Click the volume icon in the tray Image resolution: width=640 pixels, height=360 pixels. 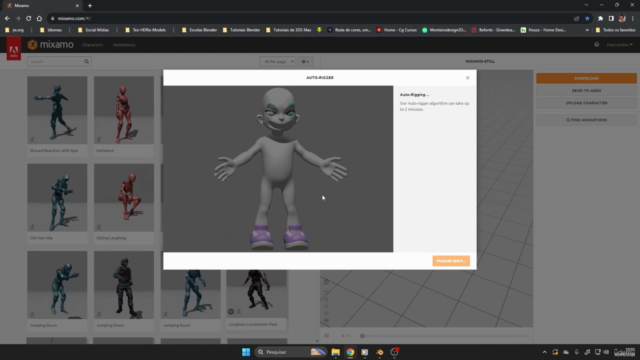pos(606,352)
